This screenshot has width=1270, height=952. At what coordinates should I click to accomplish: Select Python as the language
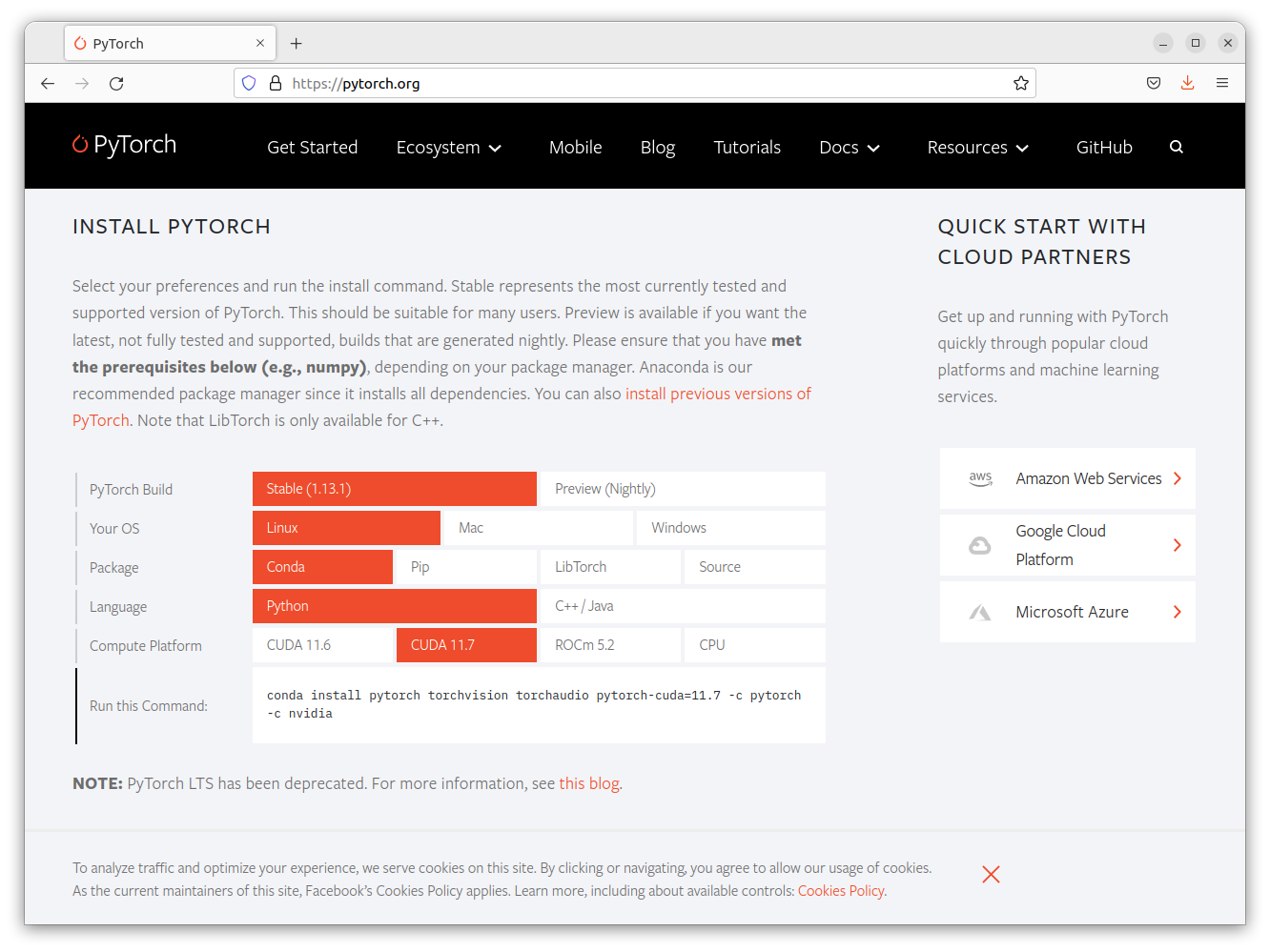tap(395, 606)
